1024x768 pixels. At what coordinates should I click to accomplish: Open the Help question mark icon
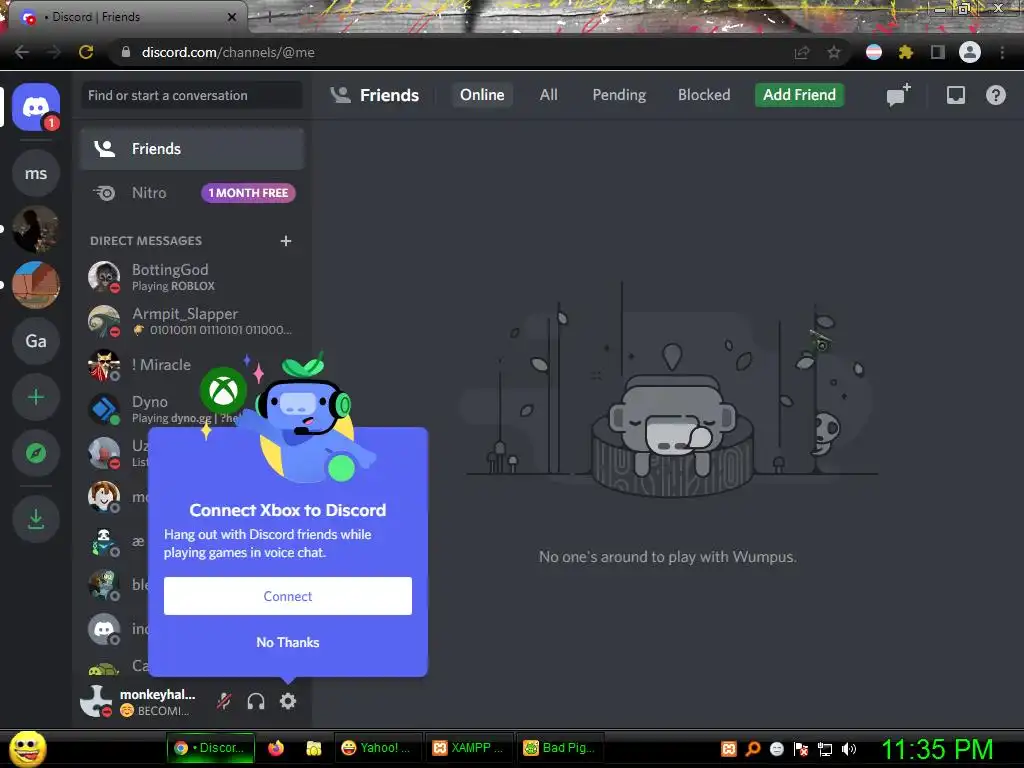coord(995,95)
